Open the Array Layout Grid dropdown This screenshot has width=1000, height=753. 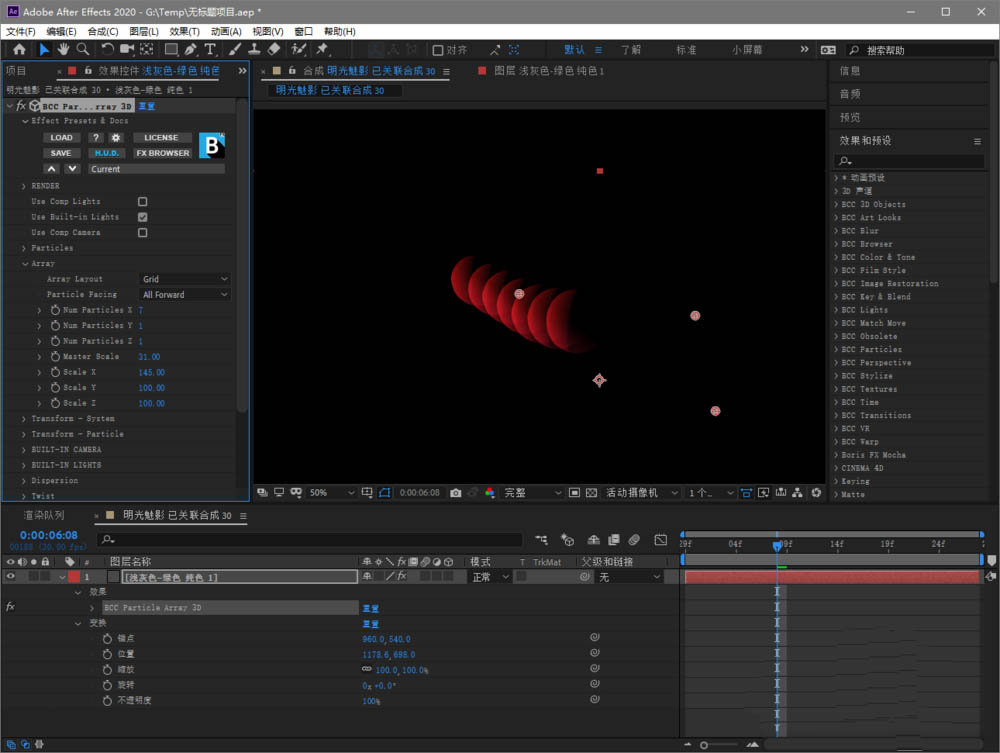[185, 279]
